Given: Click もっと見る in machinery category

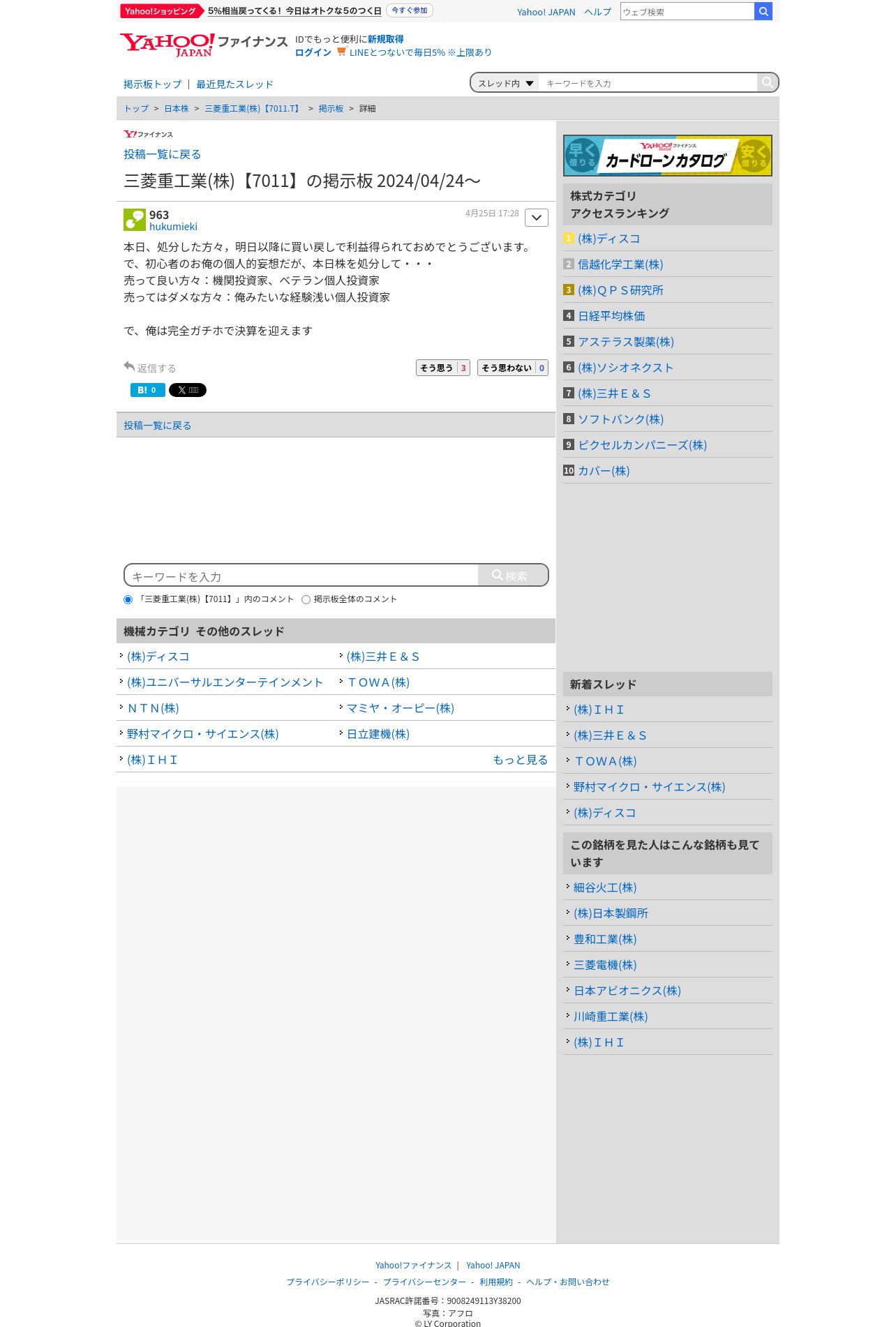Looking at the screenshot, I should tap(520, 760).
